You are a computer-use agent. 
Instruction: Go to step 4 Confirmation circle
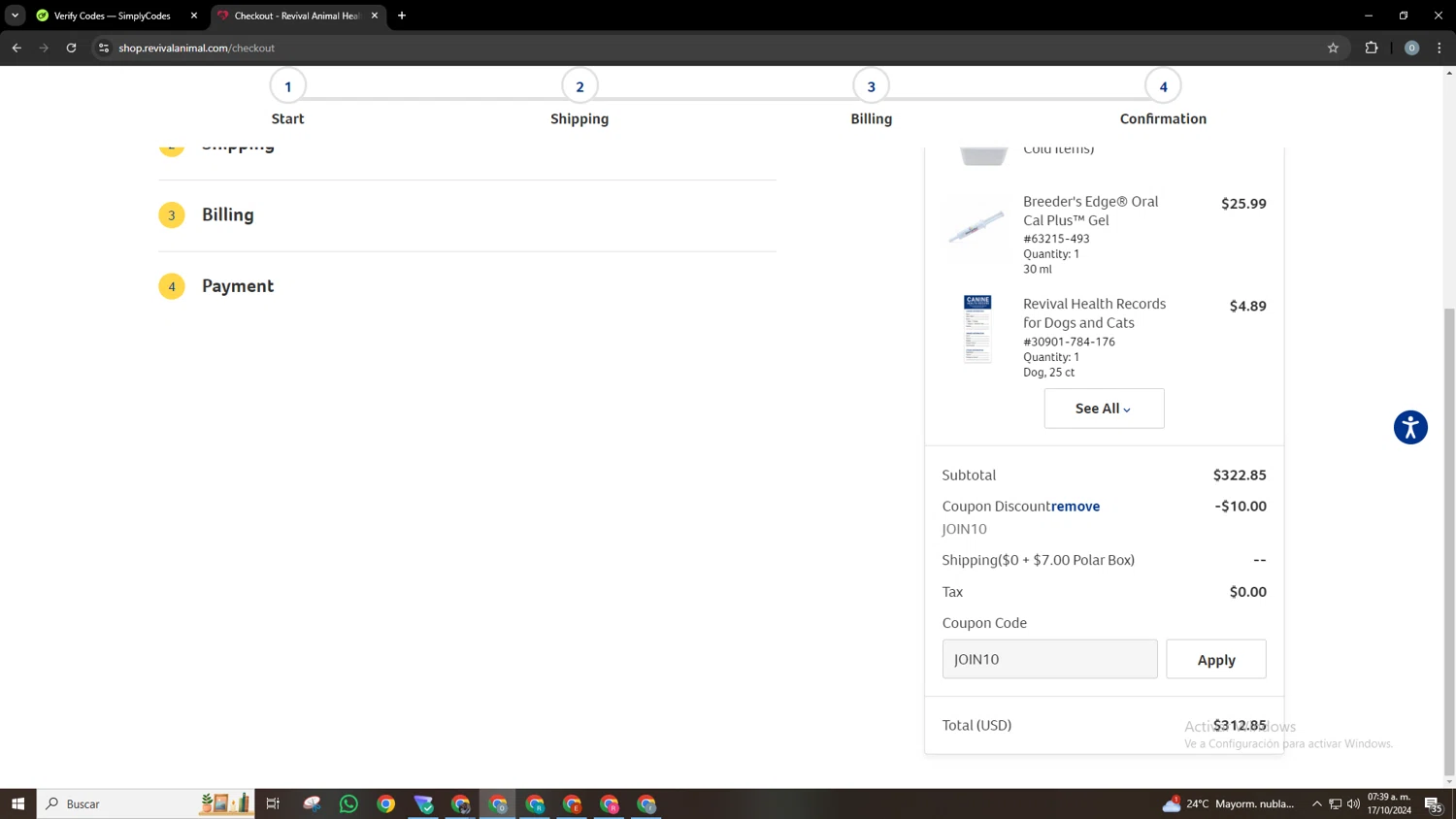(x=1163, y=86)
